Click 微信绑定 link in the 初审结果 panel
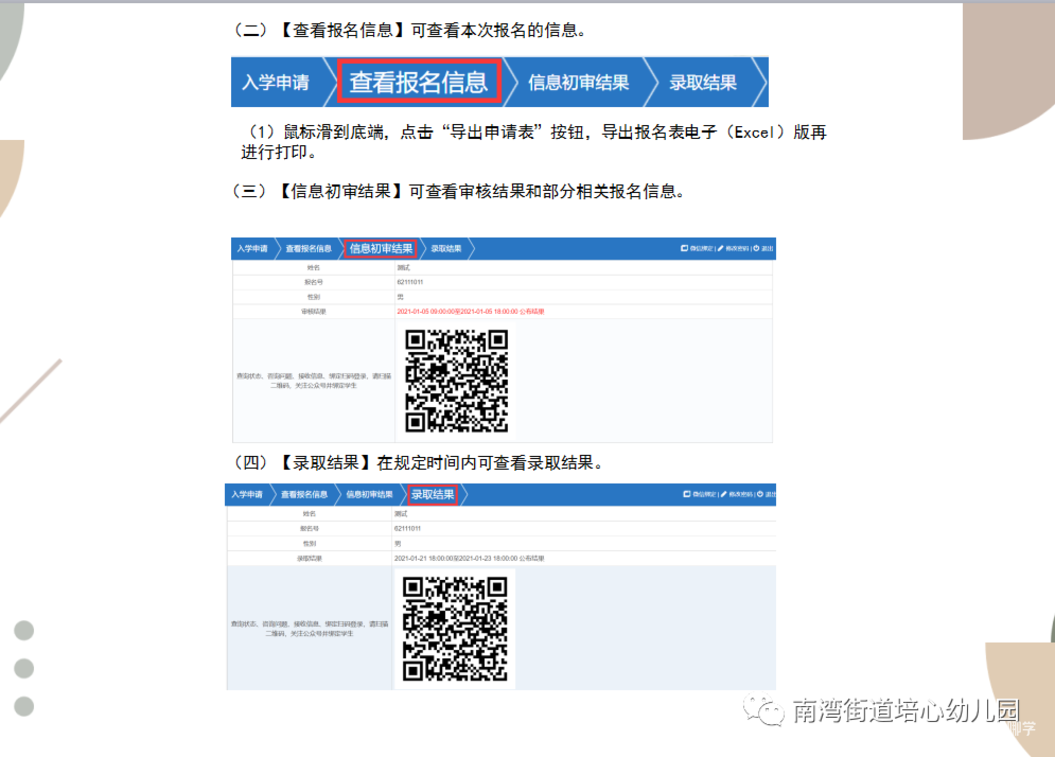The image size is (1055, 757). point(701,249)
